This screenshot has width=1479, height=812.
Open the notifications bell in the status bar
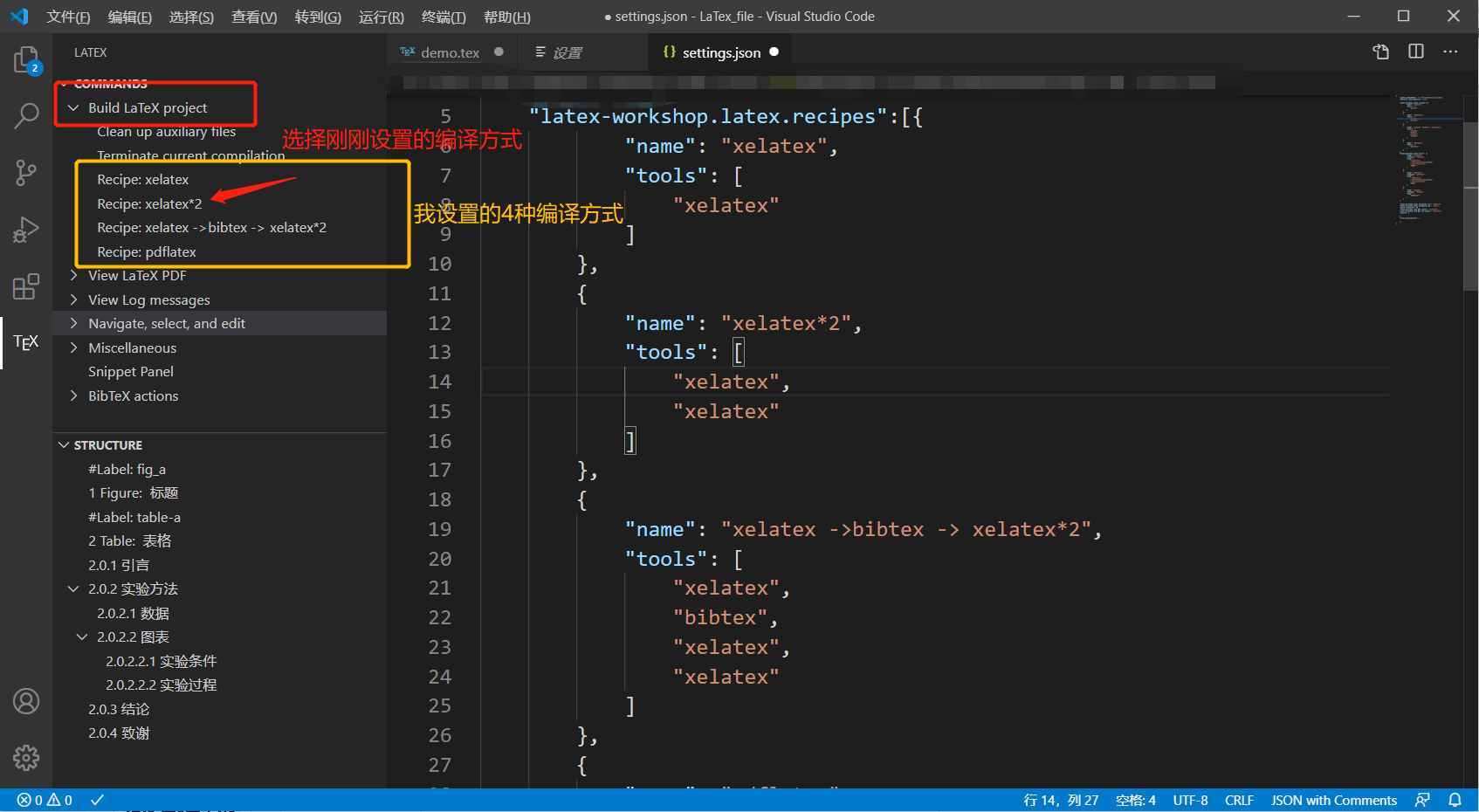1455,799
